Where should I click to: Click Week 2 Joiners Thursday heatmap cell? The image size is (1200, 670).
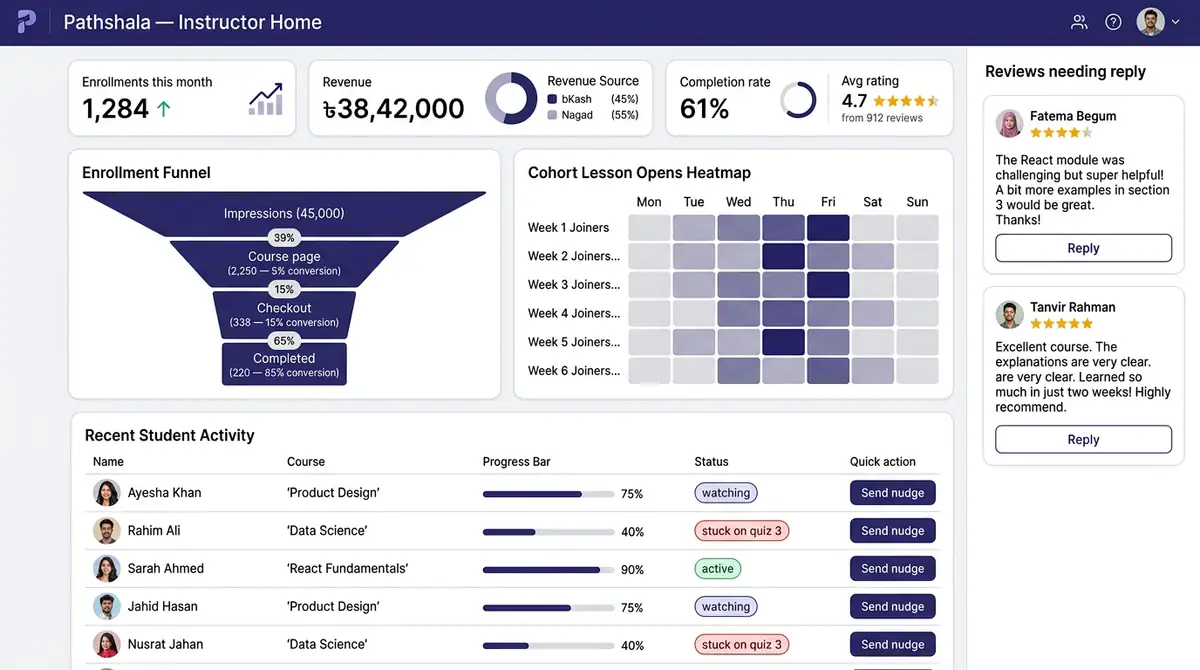click(783, 256)
